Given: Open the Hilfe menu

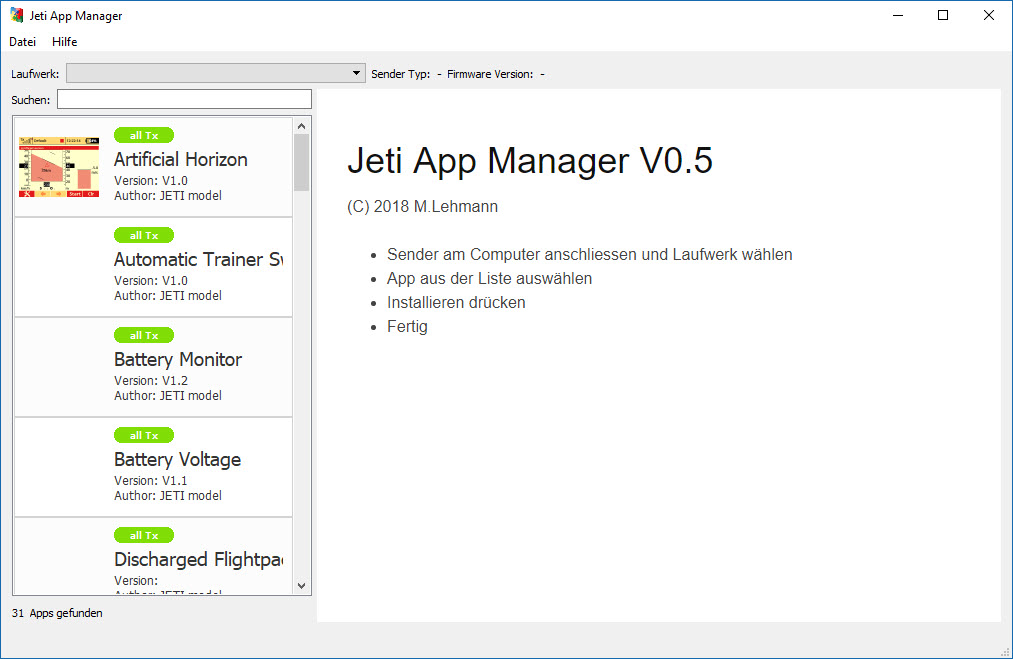Looking at the screenshot, I should 65,42.
